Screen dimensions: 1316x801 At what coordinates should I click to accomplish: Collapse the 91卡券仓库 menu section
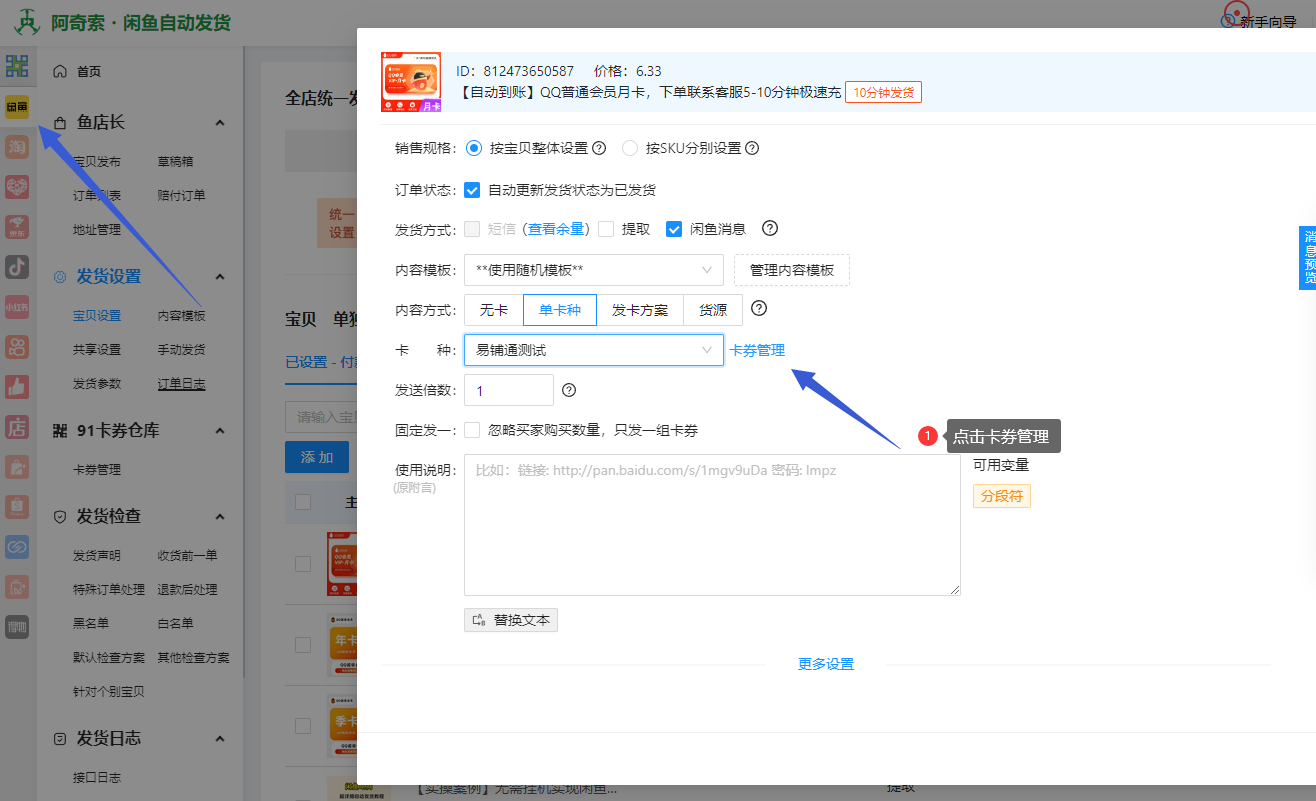point(220,430)
